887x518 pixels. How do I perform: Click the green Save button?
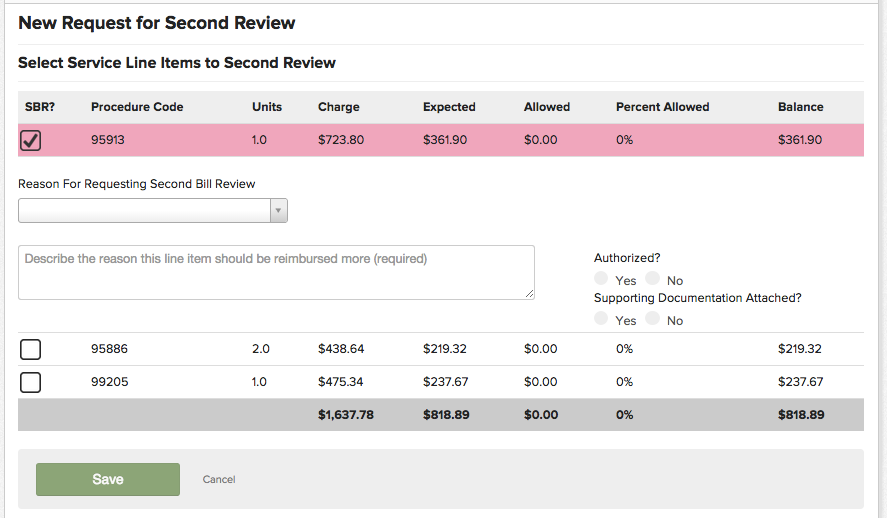click(x=108, y=479)
